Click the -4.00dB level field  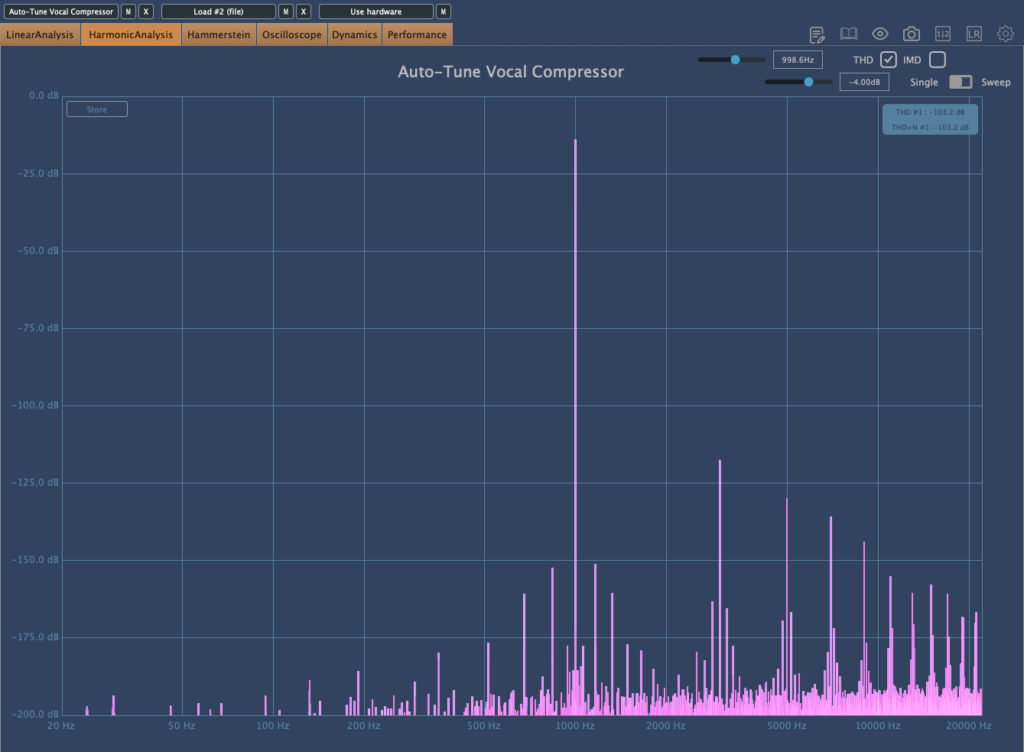864,82
